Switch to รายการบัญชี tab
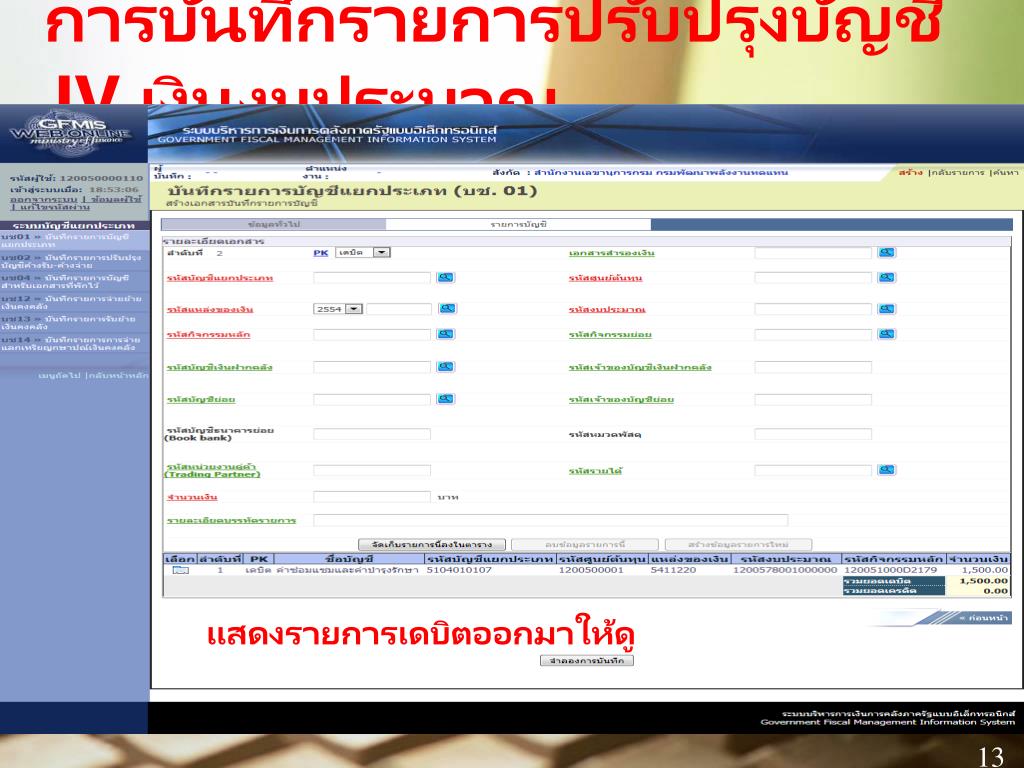 pos(519,225)
